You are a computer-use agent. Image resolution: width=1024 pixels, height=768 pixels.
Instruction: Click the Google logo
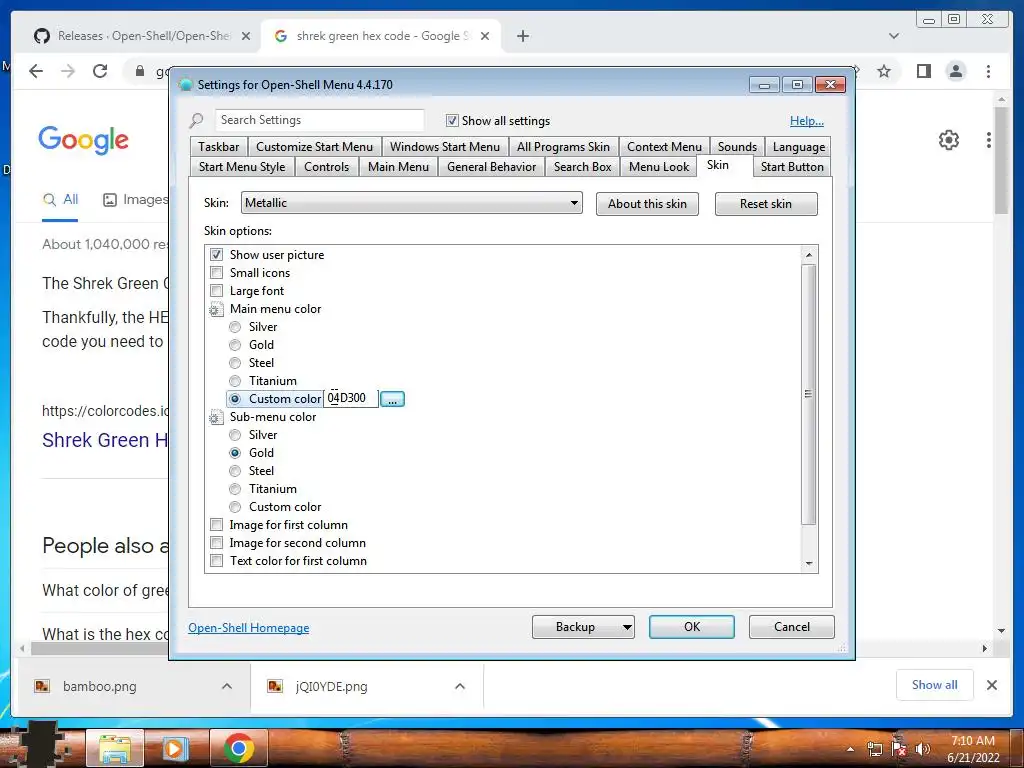[x=84, y=140]
